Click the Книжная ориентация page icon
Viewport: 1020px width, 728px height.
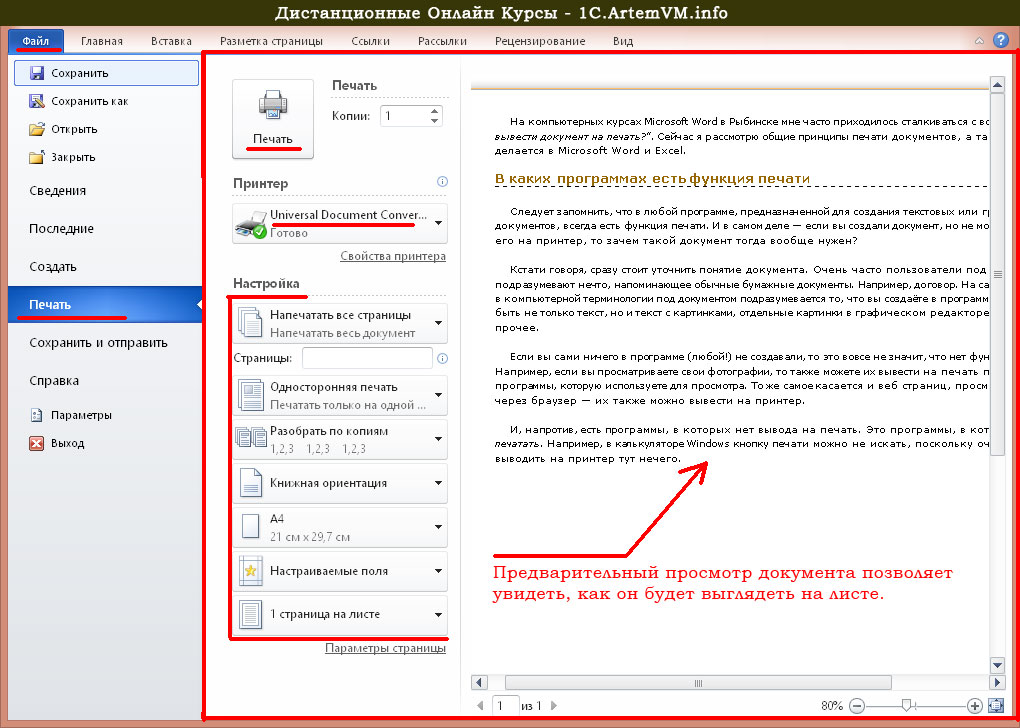250,483
